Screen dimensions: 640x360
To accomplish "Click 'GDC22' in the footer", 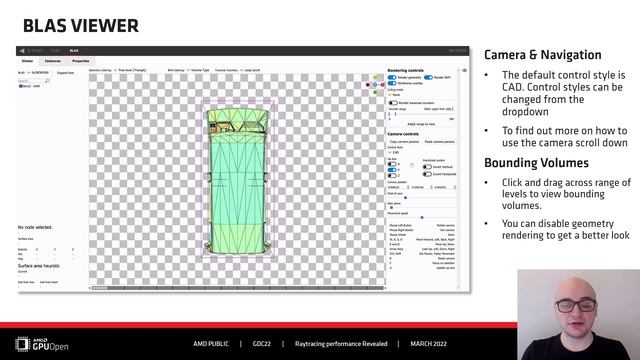I will [262, 344].
